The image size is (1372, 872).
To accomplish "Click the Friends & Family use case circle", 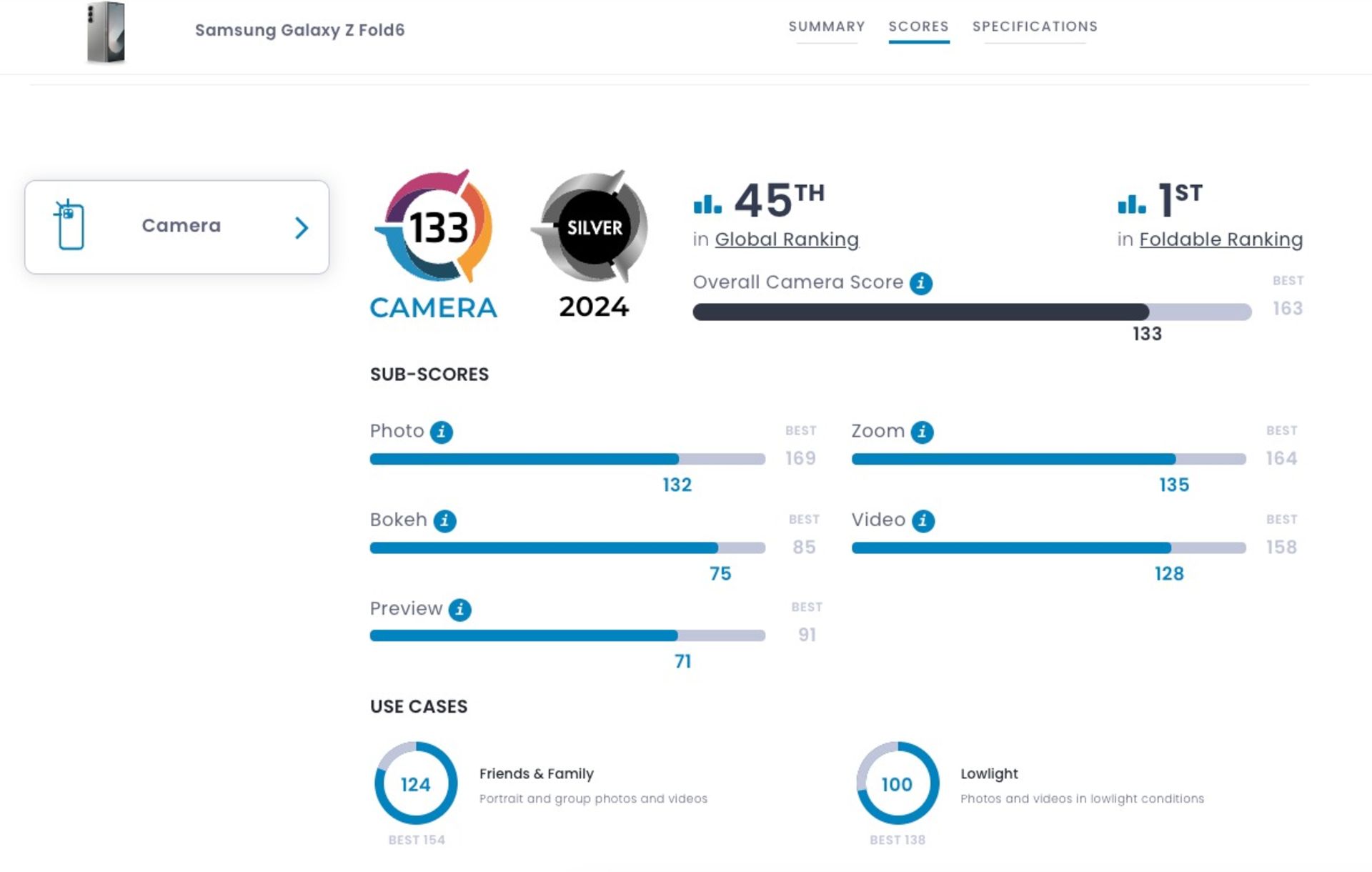I will [x=414, y=784].
